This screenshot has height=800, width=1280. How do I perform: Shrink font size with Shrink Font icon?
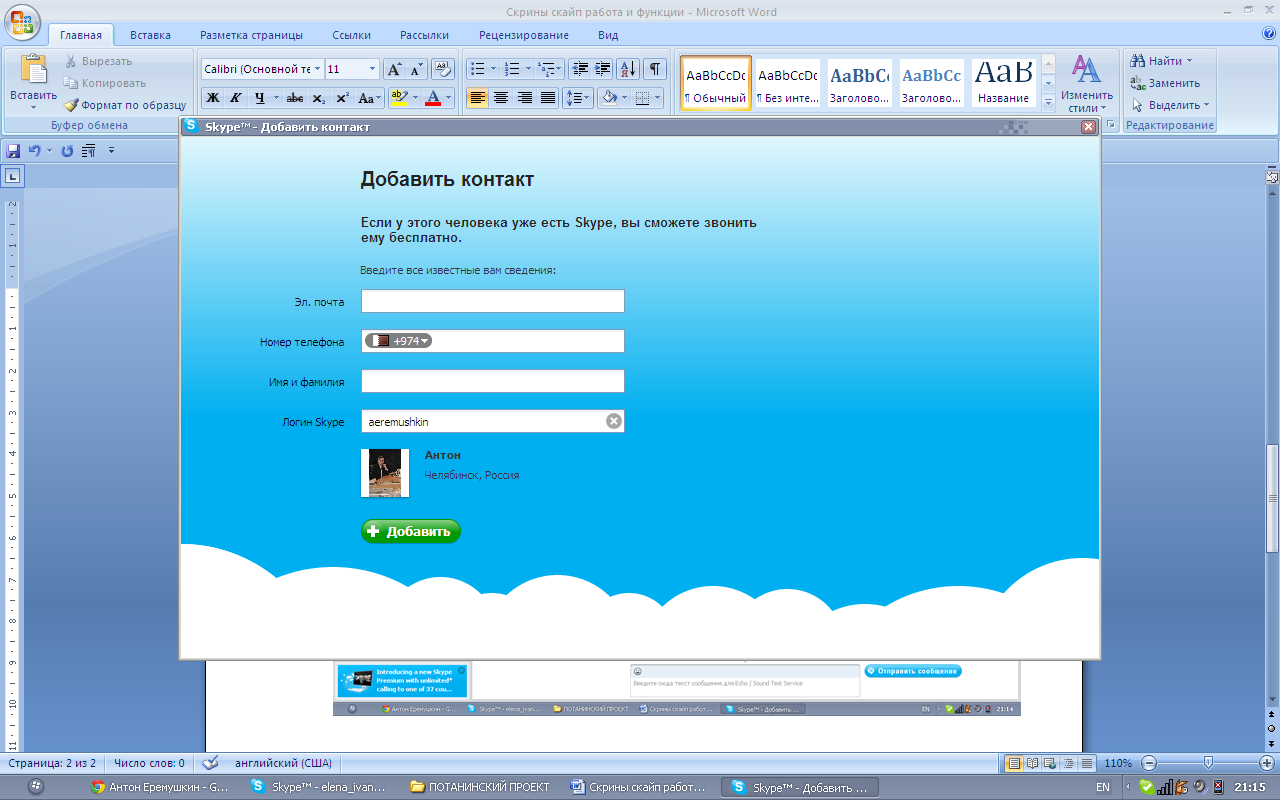[x=418, y=69]
